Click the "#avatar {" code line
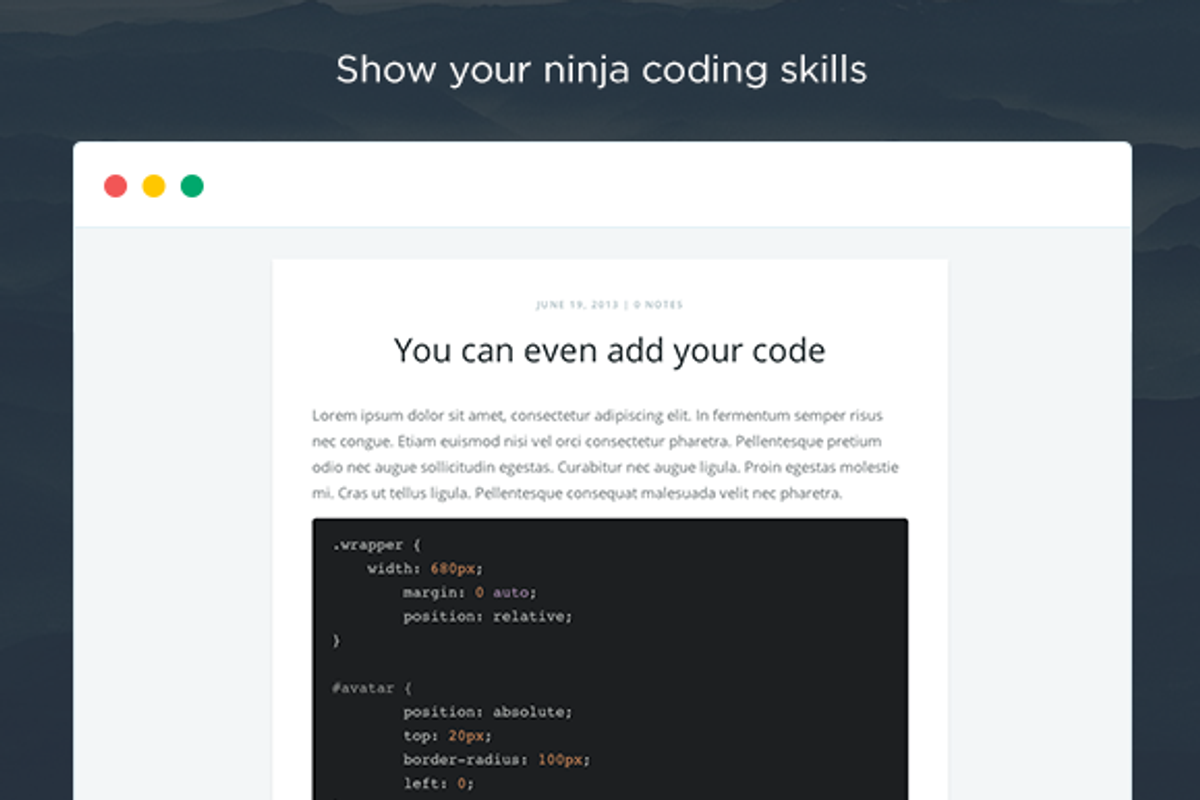The height and width of the screenshot is (800, 1200). pyautogui.click(x=372, y=688)
